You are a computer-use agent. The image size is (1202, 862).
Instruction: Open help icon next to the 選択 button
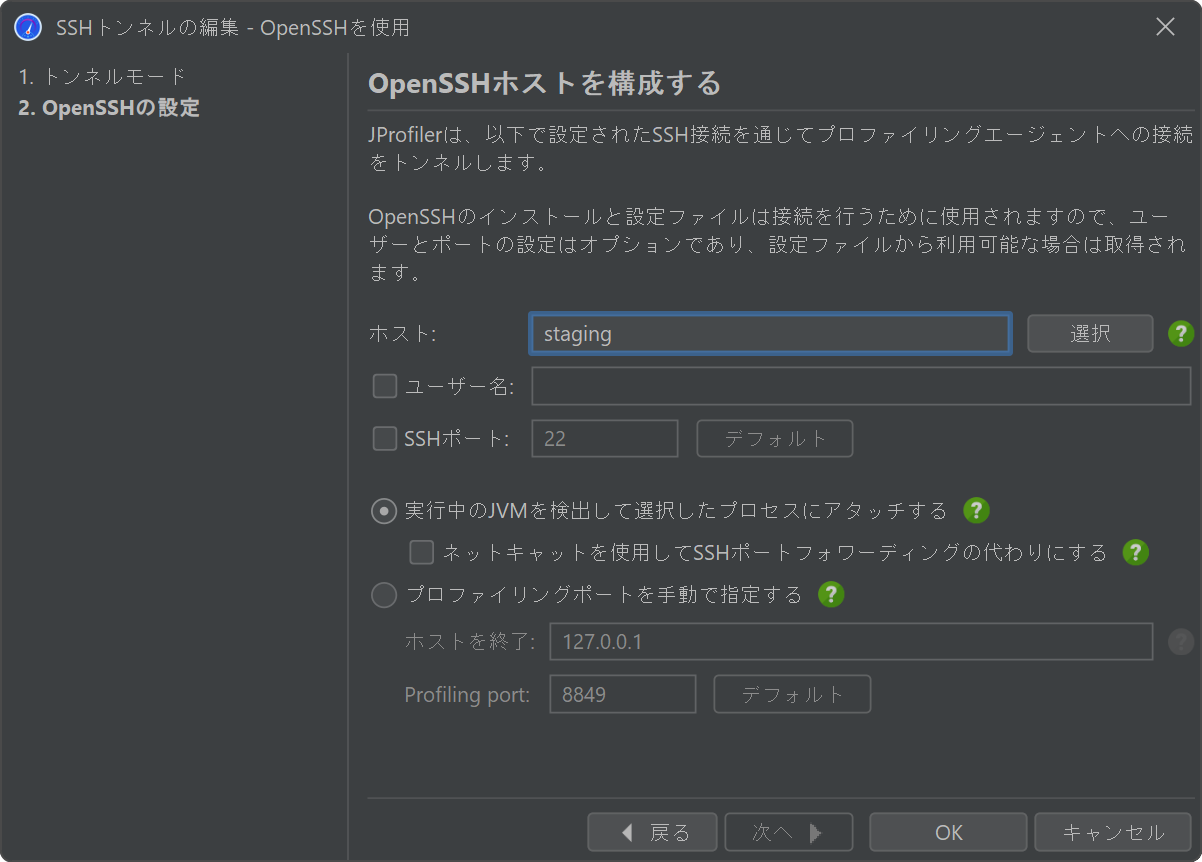tap(1181, 334)
